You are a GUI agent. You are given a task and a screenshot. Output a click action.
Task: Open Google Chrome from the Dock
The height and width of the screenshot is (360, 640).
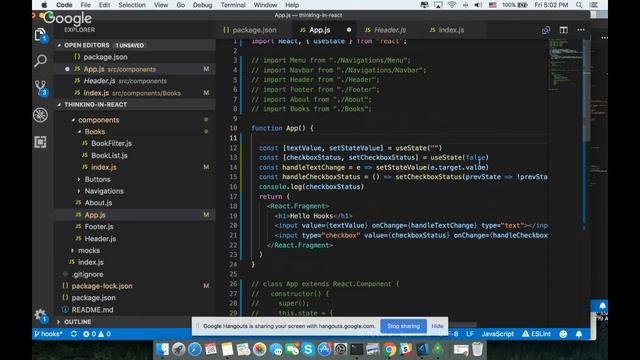click(x=389, y=349)
